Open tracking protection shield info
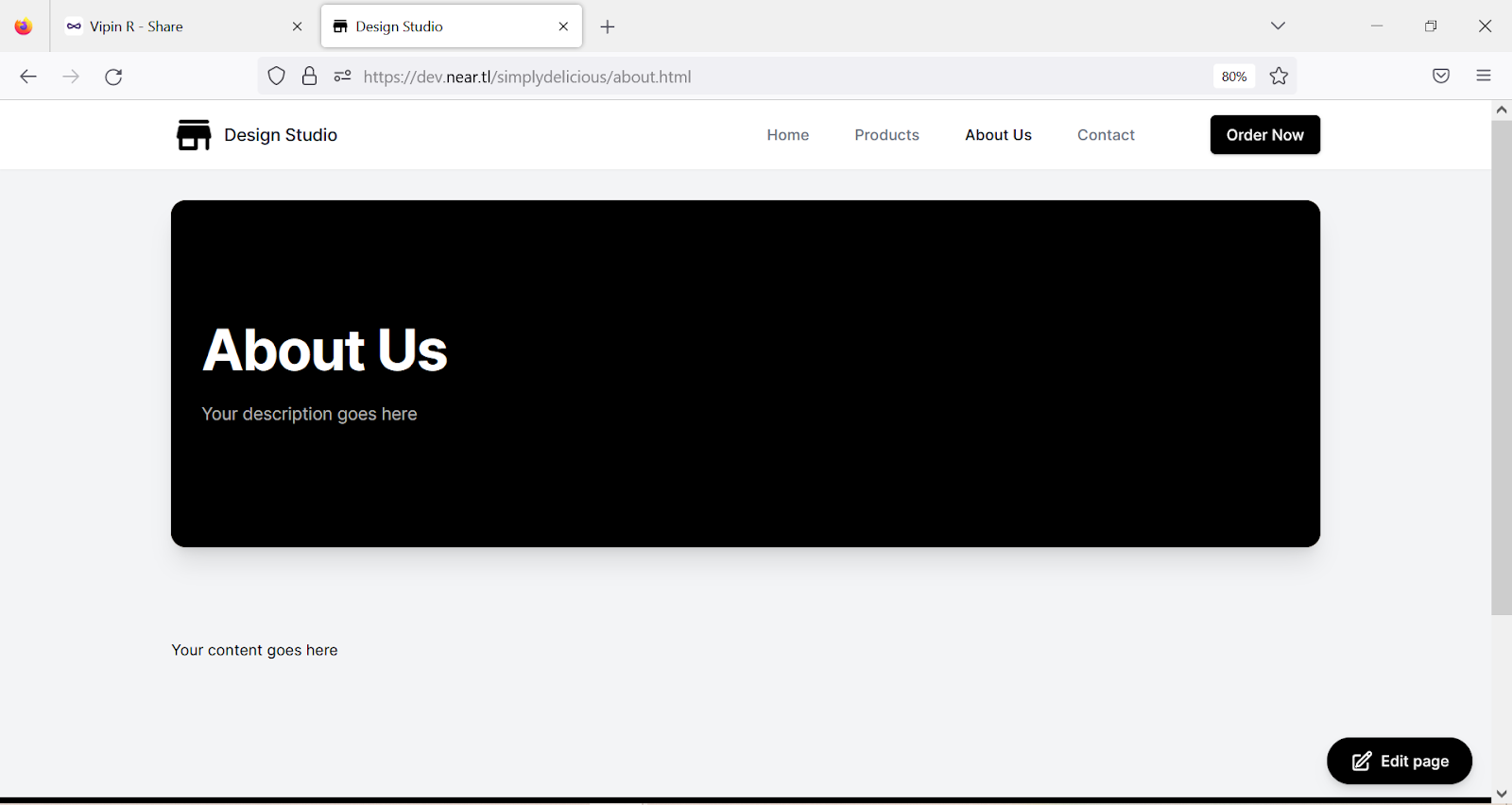1512x805 pixels. pos(276,77)
